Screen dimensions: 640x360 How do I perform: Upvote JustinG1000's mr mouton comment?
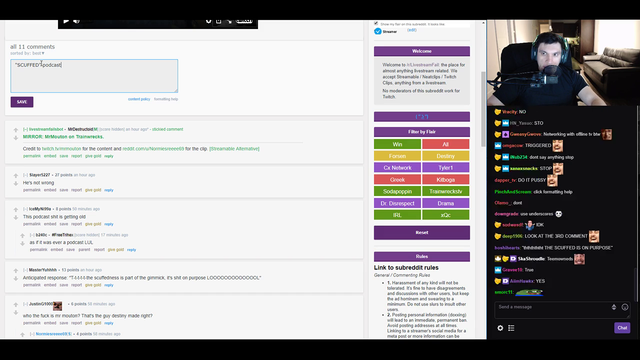point(16,305)
